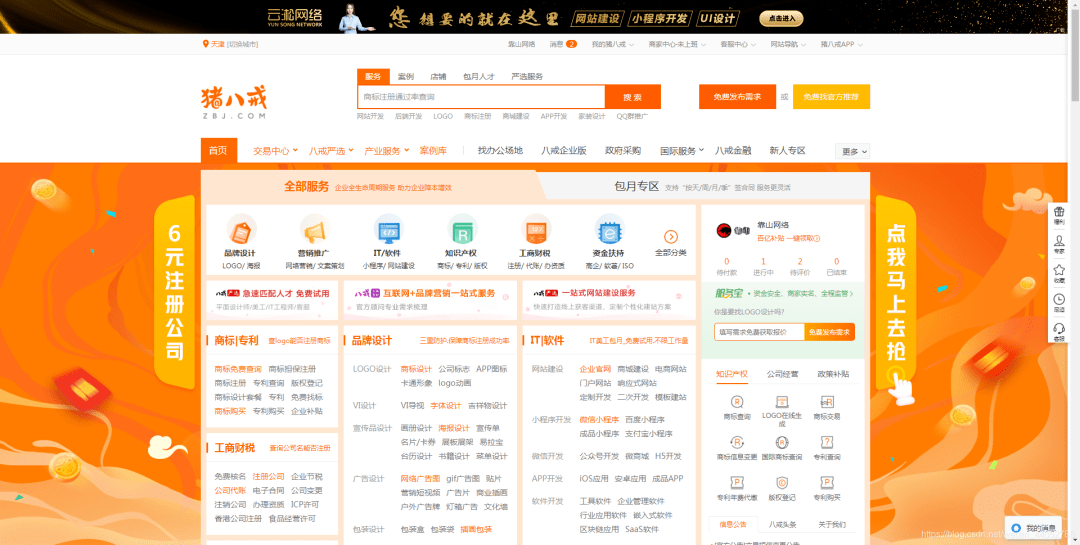The image size is (1080, 545).
Task: Click the 搜索 search button
Action: coord(632,97)
